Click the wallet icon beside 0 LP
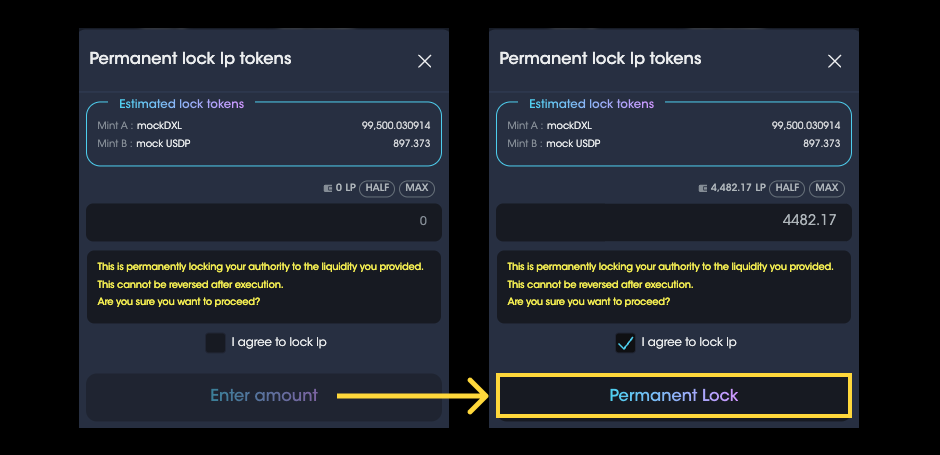This screenshot has width=940, height=455. pyautogui.click(x=328, y=188)
